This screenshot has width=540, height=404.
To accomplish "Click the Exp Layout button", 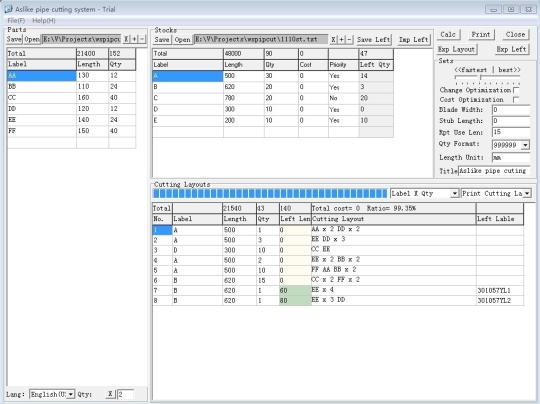I will [x=456, y=49].
